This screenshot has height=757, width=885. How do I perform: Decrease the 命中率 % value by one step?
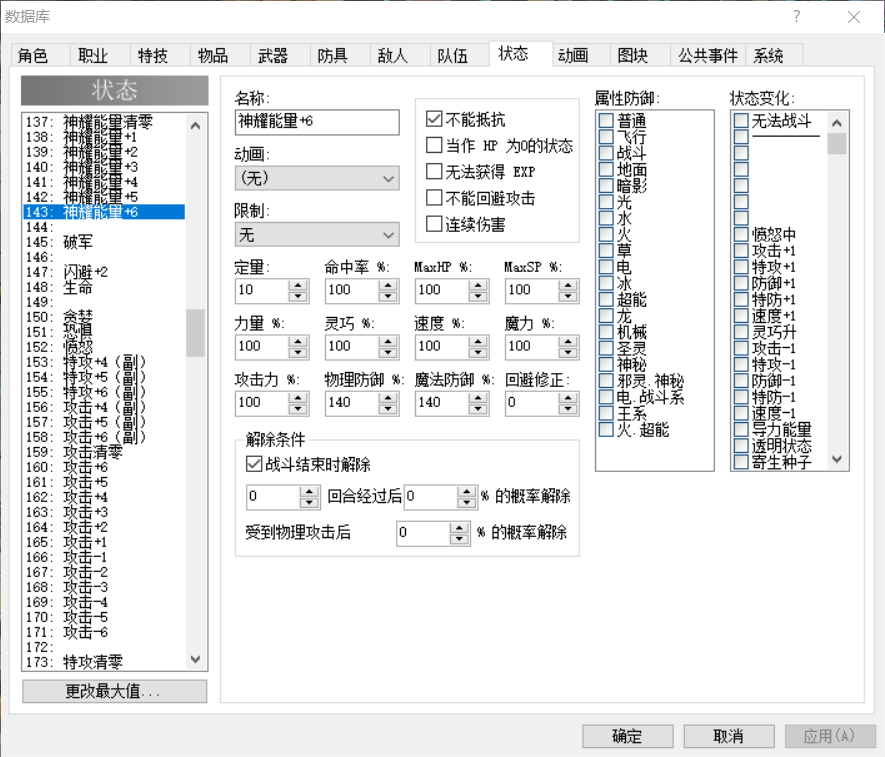coord(388,296)
